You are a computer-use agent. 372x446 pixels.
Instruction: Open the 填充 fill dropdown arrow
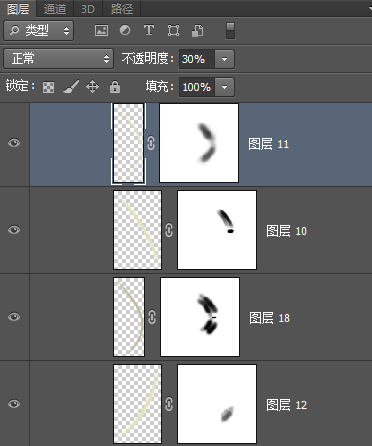coord(224,87)
